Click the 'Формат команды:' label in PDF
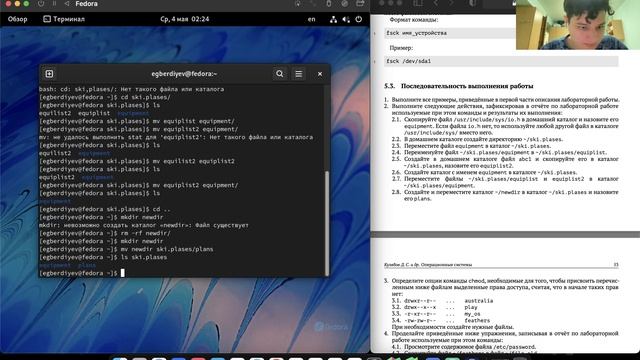Viewport: 640px width, 360px height. coord(413,20)
